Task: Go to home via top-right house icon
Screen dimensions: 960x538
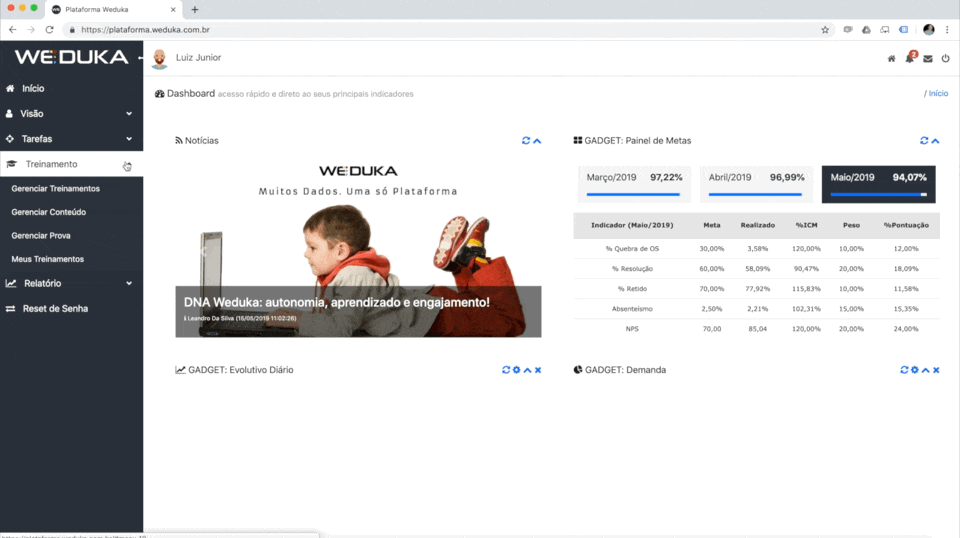Action: coord(891,59)
